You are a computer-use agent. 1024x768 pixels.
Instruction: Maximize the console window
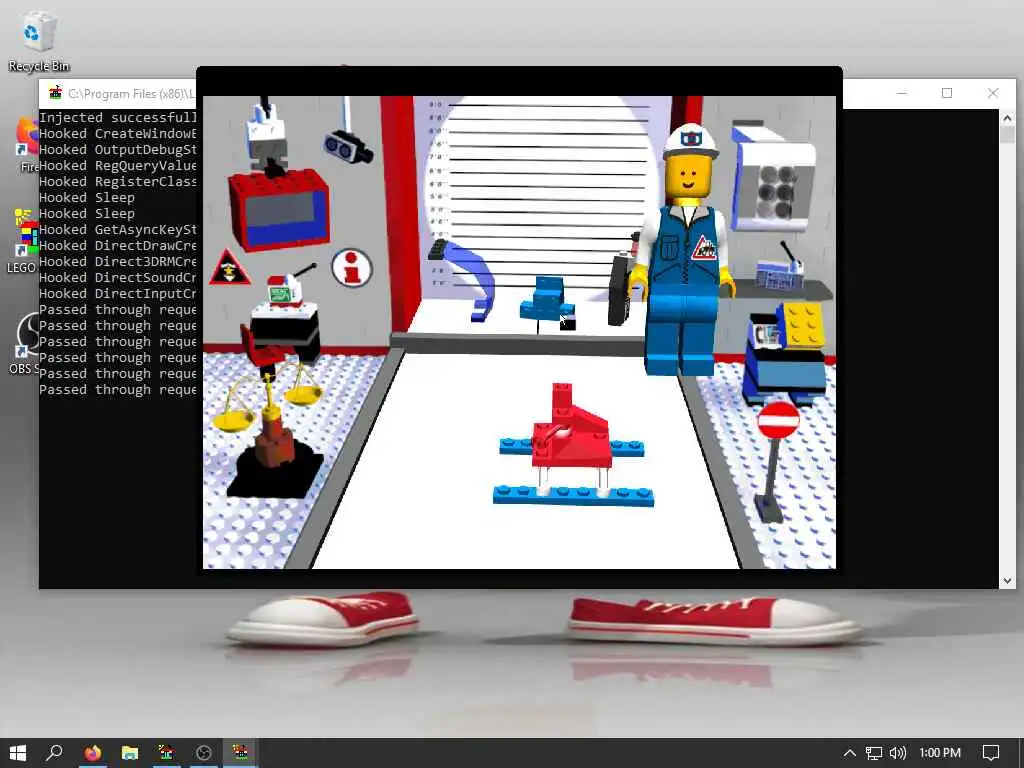[947, 93]
